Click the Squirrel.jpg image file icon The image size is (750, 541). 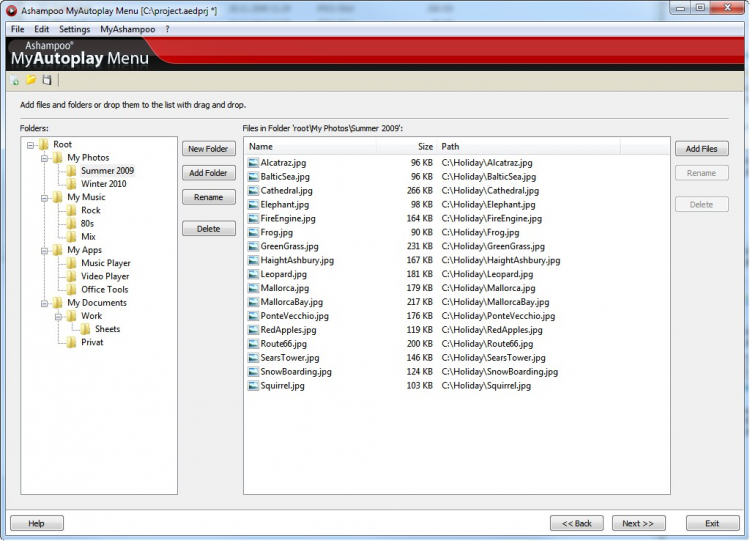[x=253, y=385]
